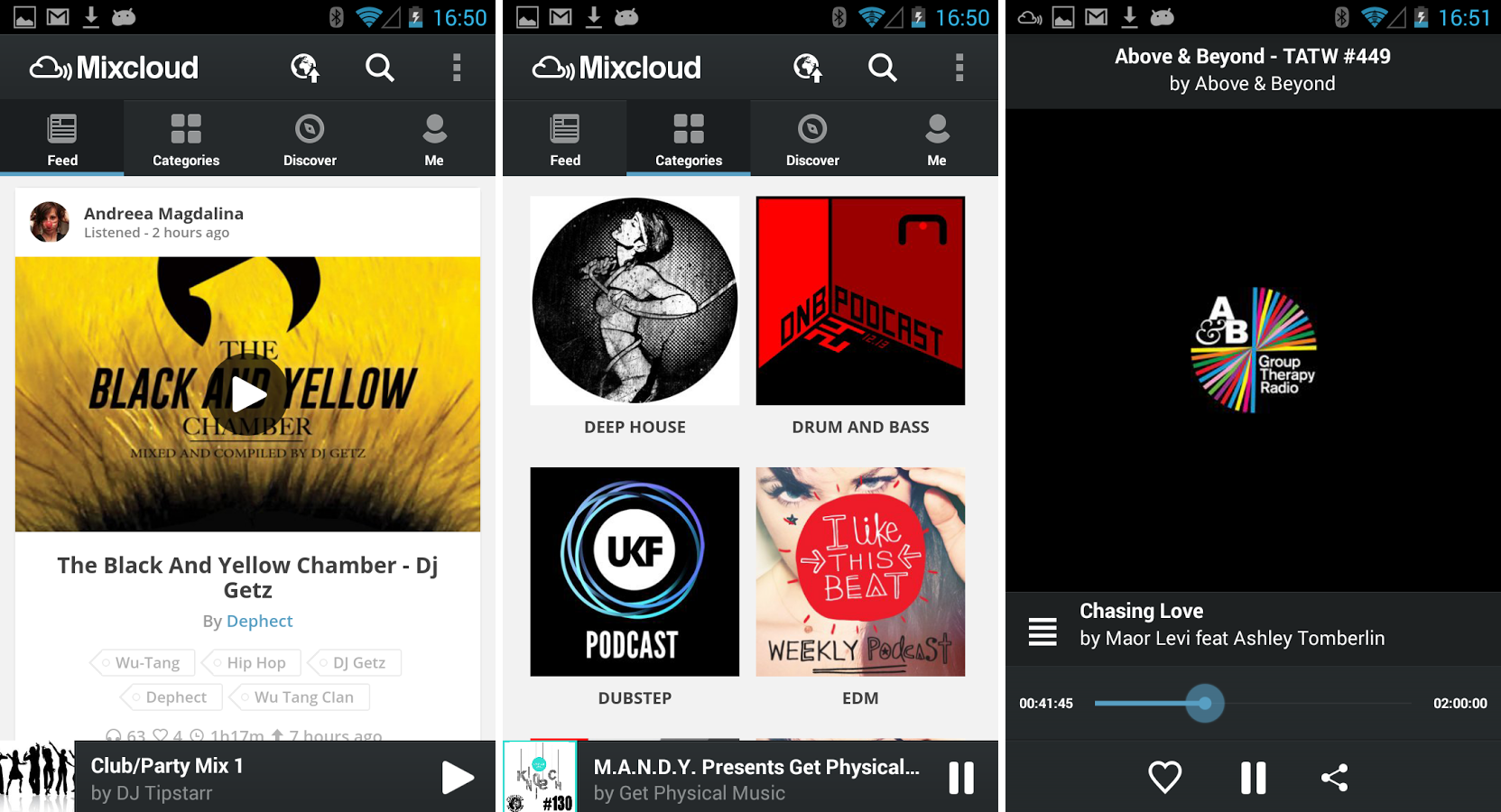This screenshot has width=1501, height=812.
Task: Click Mixcloud logo in first screen
Action: point(114,68)
